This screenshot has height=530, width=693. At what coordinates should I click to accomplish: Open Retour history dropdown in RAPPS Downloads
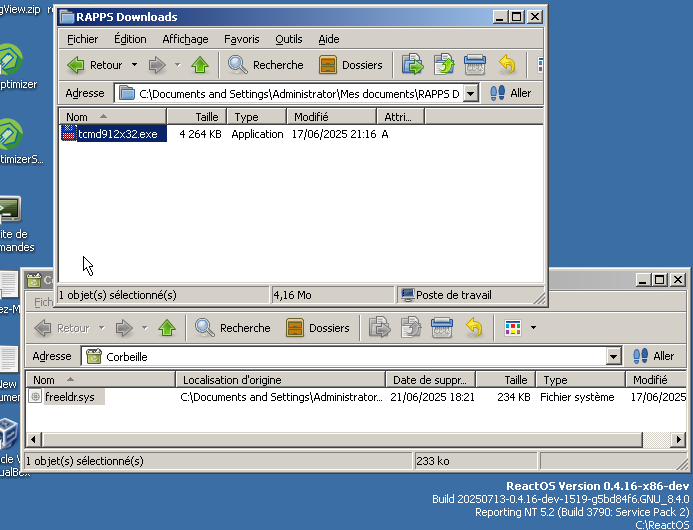pyautogui.click(x=134, y=65)
